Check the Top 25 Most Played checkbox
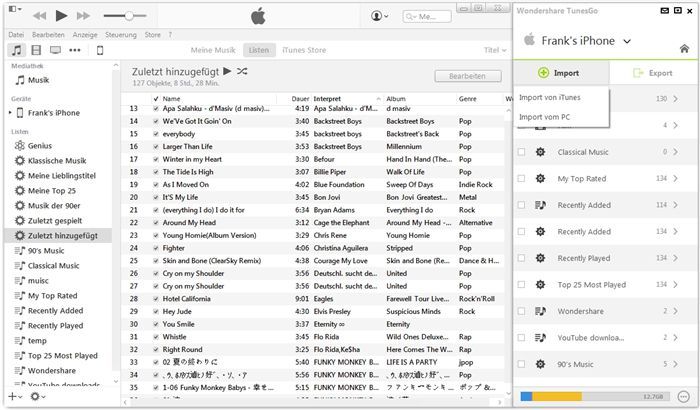700x410 pixels. pos(521,284)
